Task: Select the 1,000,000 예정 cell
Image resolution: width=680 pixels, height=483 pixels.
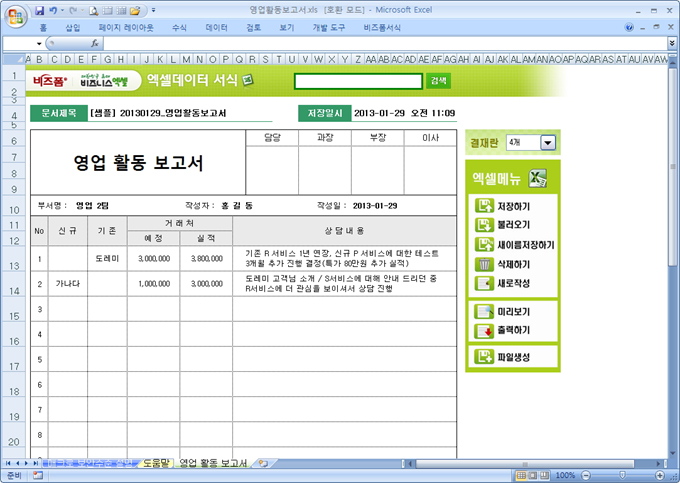Action: tap(154, 284)
